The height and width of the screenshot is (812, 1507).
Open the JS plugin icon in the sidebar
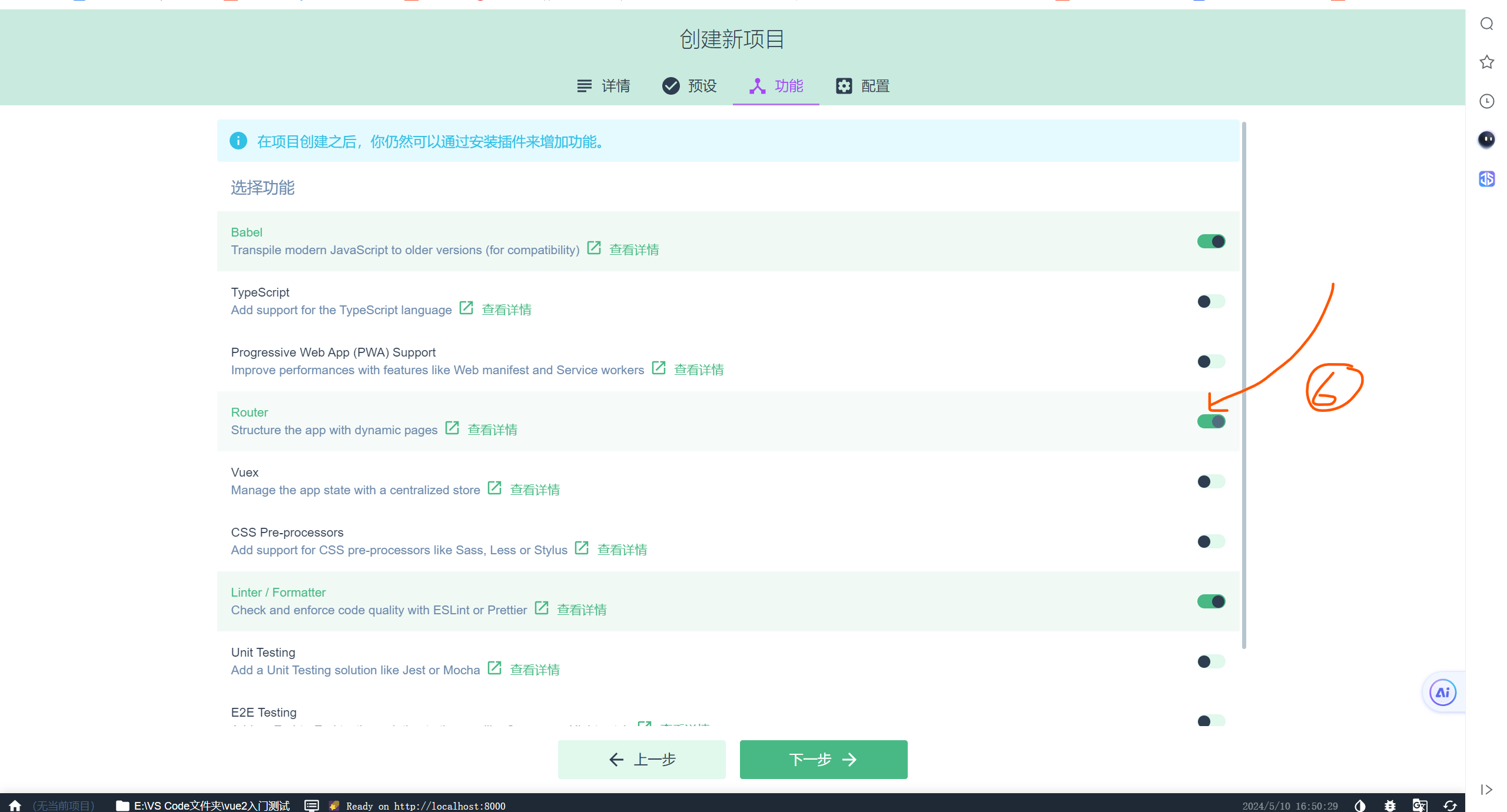click(1486, 179)
